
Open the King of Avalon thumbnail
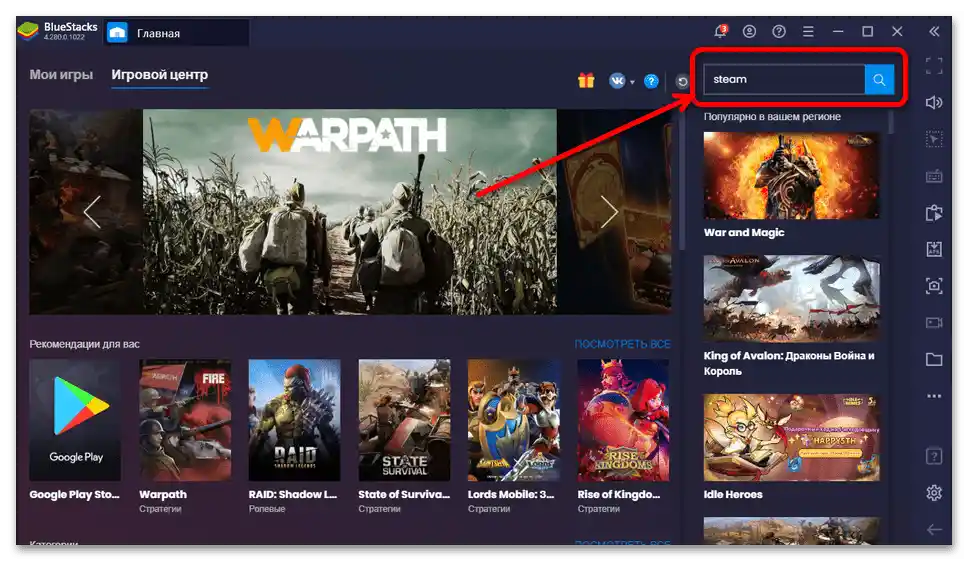tap(791, 298)
